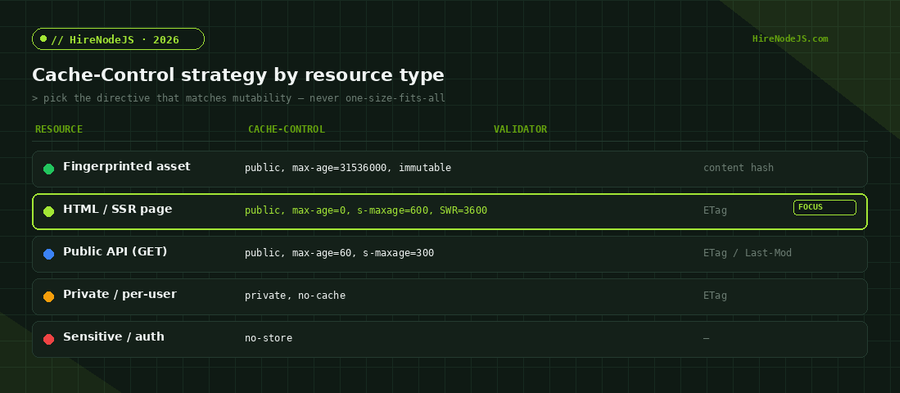Viewport: 900px width, 393px height.
Task: Click the Private / per-user label
Action: [120, 294]
